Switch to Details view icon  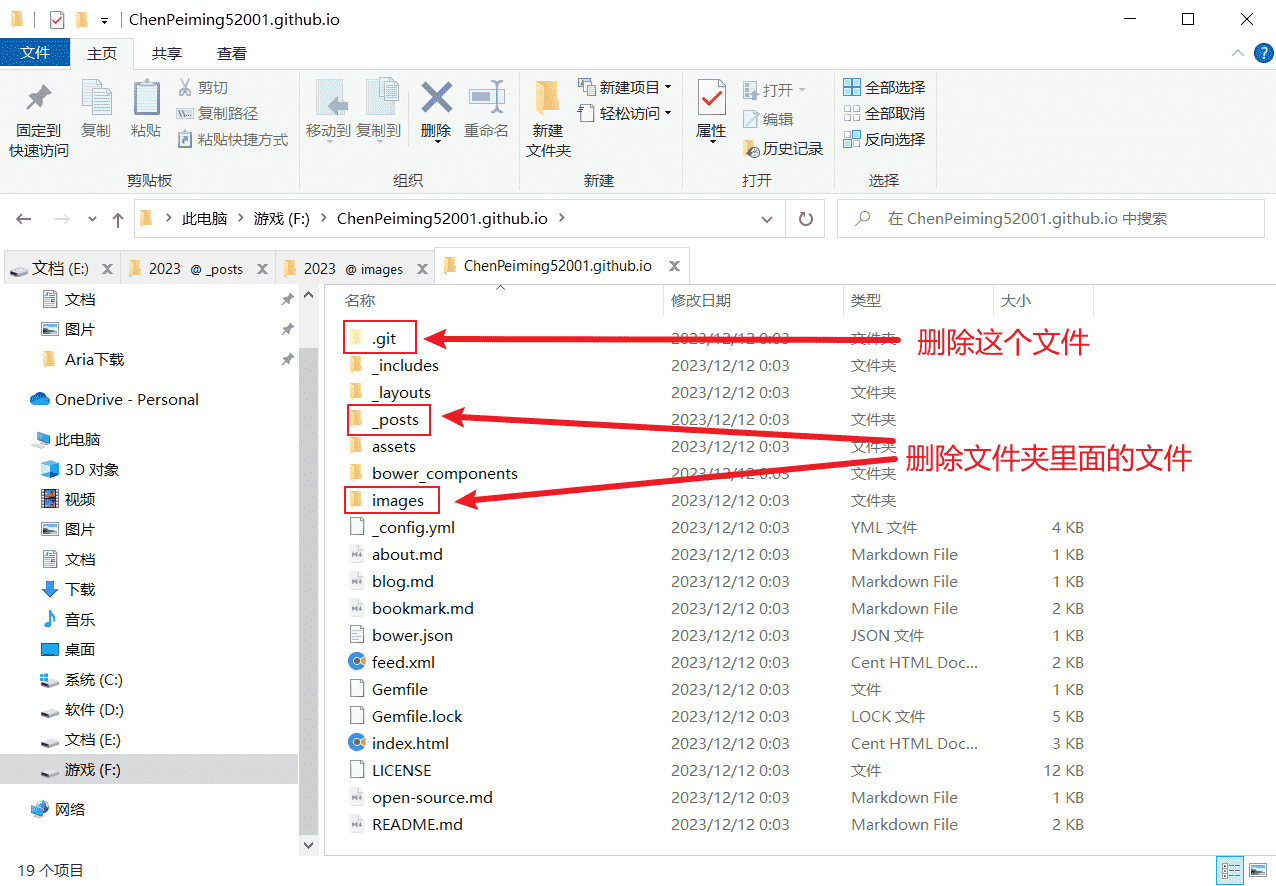pyautogui.click(x=1232, y=870)
